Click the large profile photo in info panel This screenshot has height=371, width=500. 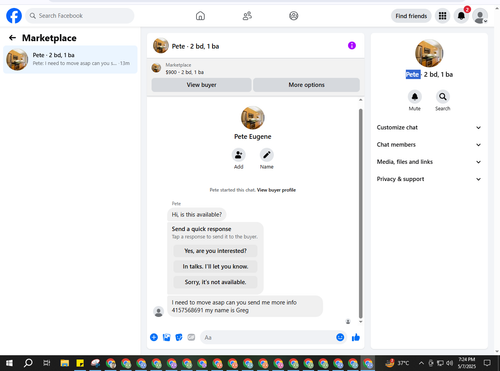(x=429, y=53)
